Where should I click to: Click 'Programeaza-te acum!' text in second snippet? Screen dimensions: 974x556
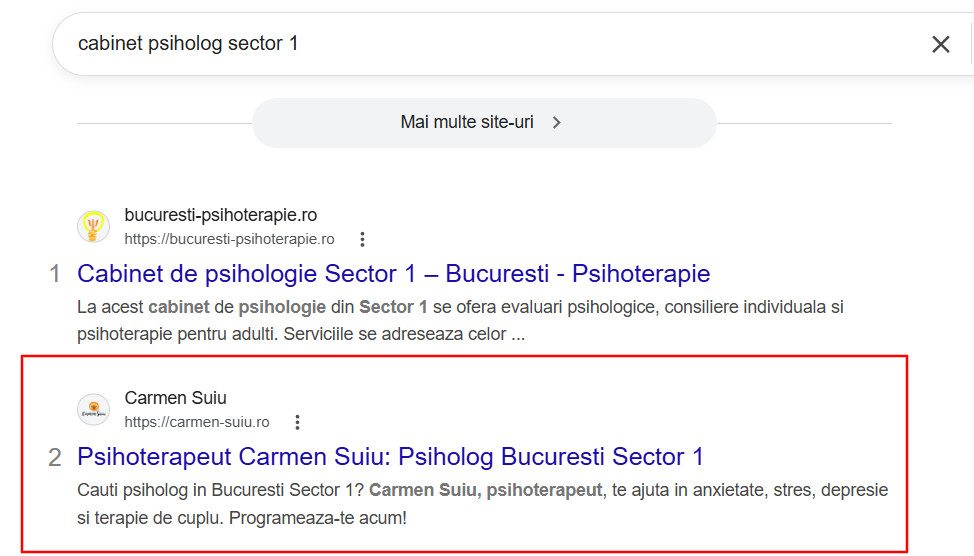317,517
